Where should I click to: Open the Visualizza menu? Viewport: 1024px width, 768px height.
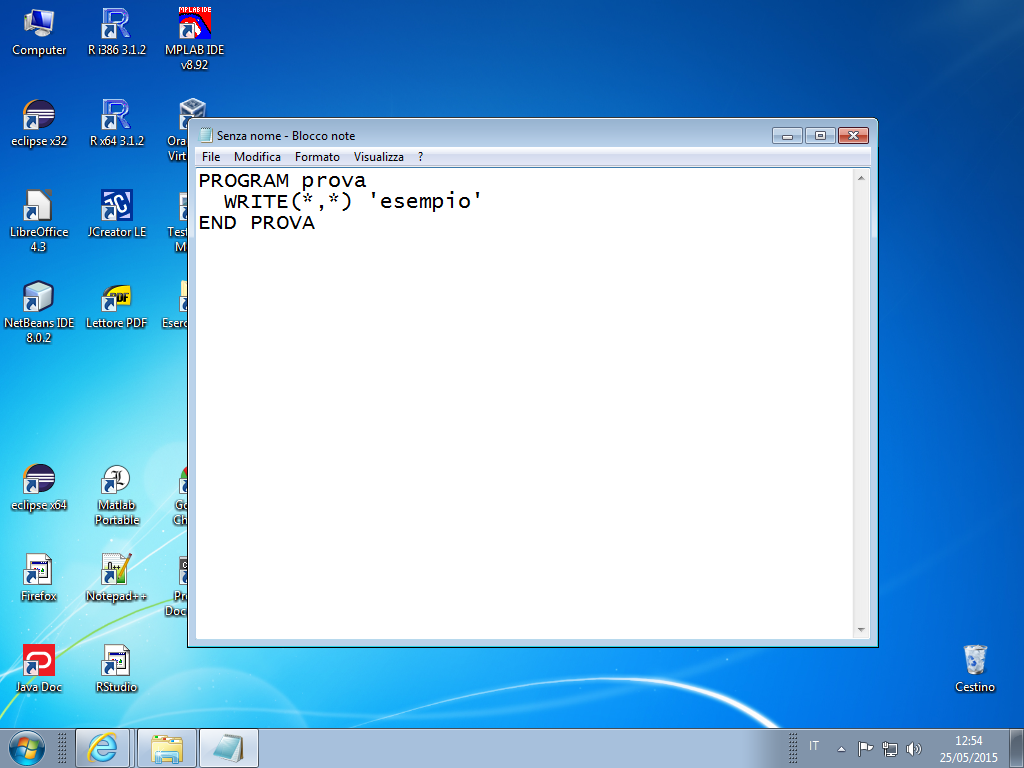(379, 157)
